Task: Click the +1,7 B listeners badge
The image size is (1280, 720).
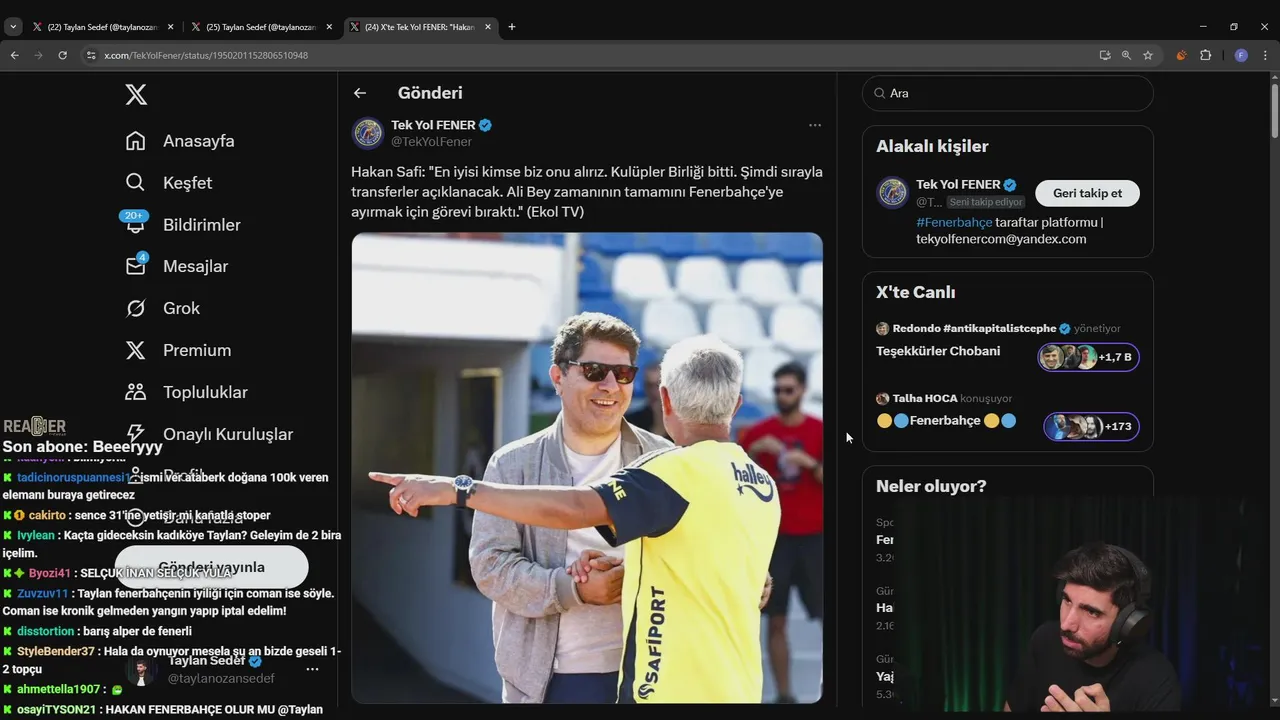Action: click(x=1089, y=357)
